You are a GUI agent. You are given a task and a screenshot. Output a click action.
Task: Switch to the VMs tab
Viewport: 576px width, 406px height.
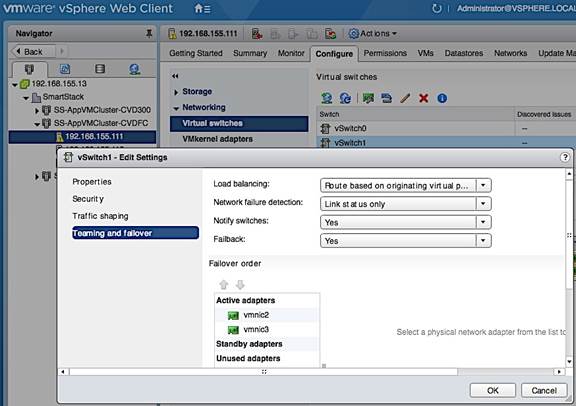pos(425,53)
